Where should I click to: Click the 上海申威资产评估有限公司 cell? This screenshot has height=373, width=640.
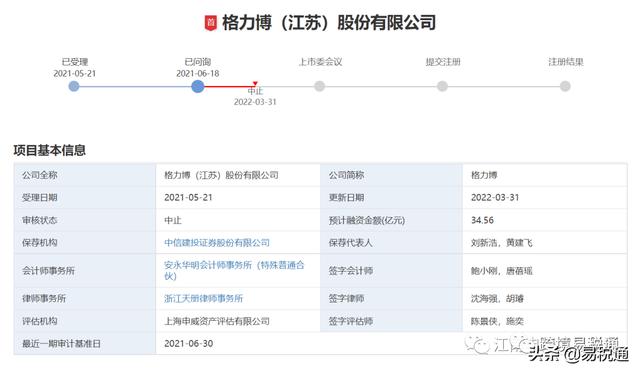217,321
